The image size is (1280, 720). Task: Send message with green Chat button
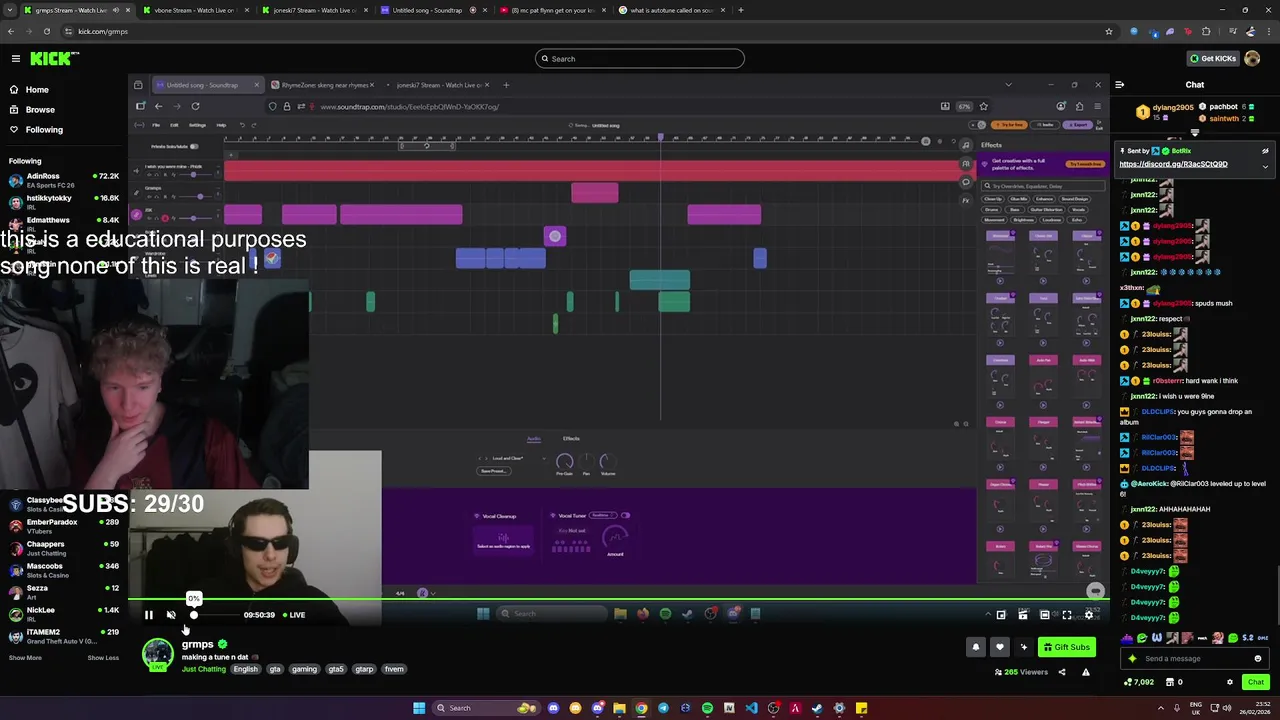click(1256, 682)
